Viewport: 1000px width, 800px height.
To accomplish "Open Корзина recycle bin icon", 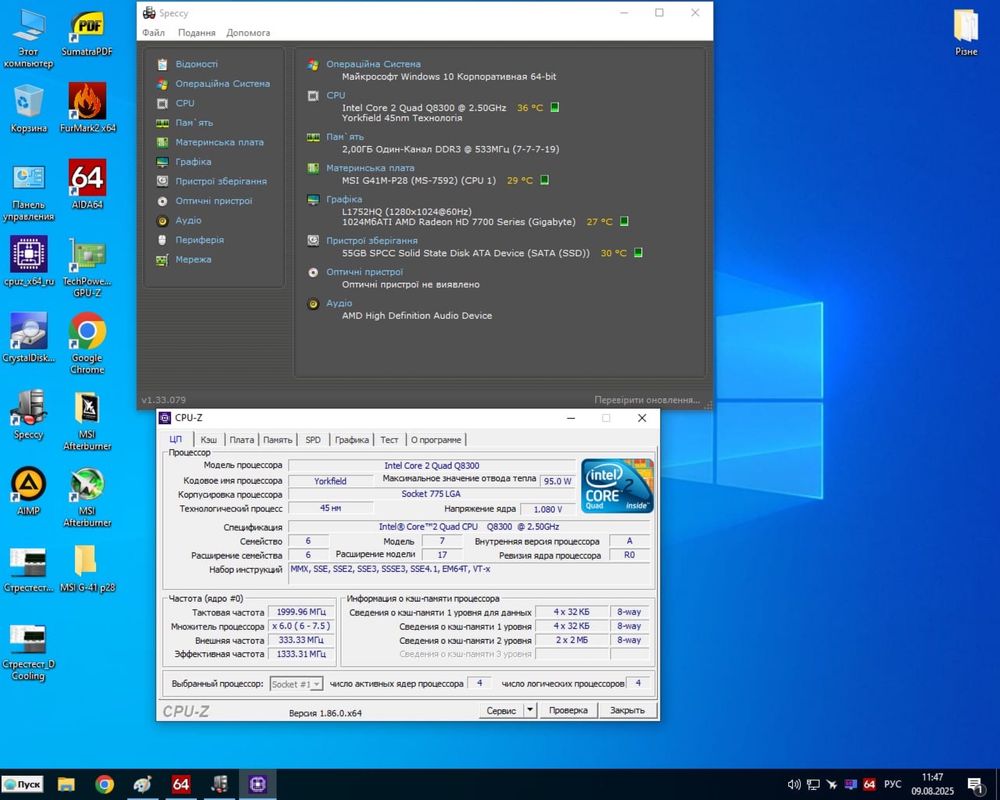I will pyautogui.click(x=29, y=108).
